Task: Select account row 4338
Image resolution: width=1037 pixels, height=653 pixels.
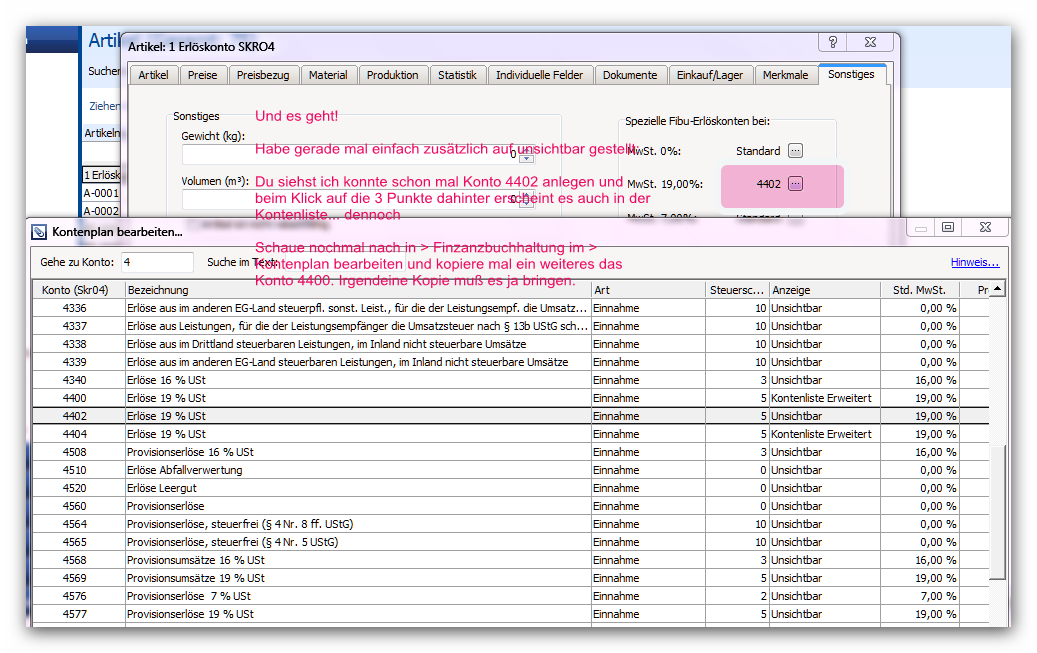Action: coord(511,344)
